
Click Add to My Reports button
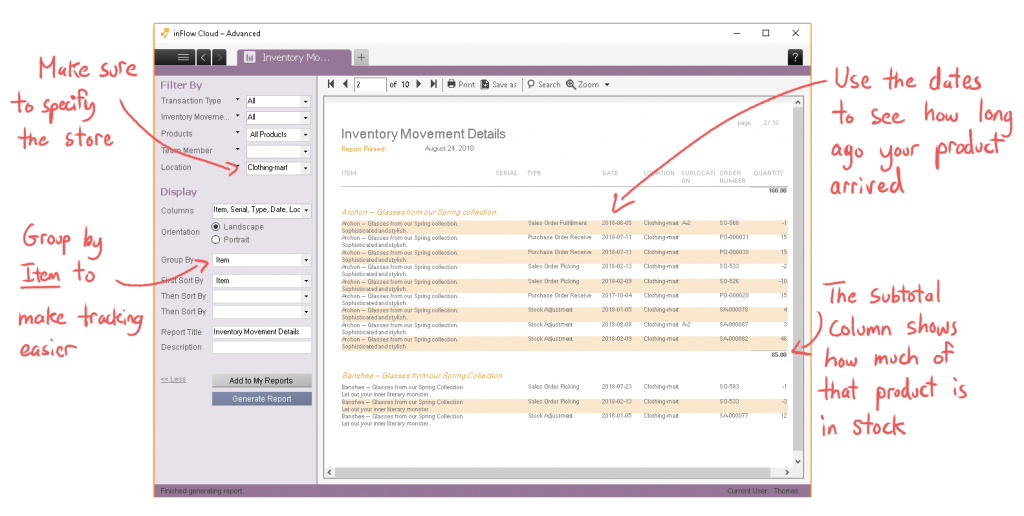coord(262,381)
